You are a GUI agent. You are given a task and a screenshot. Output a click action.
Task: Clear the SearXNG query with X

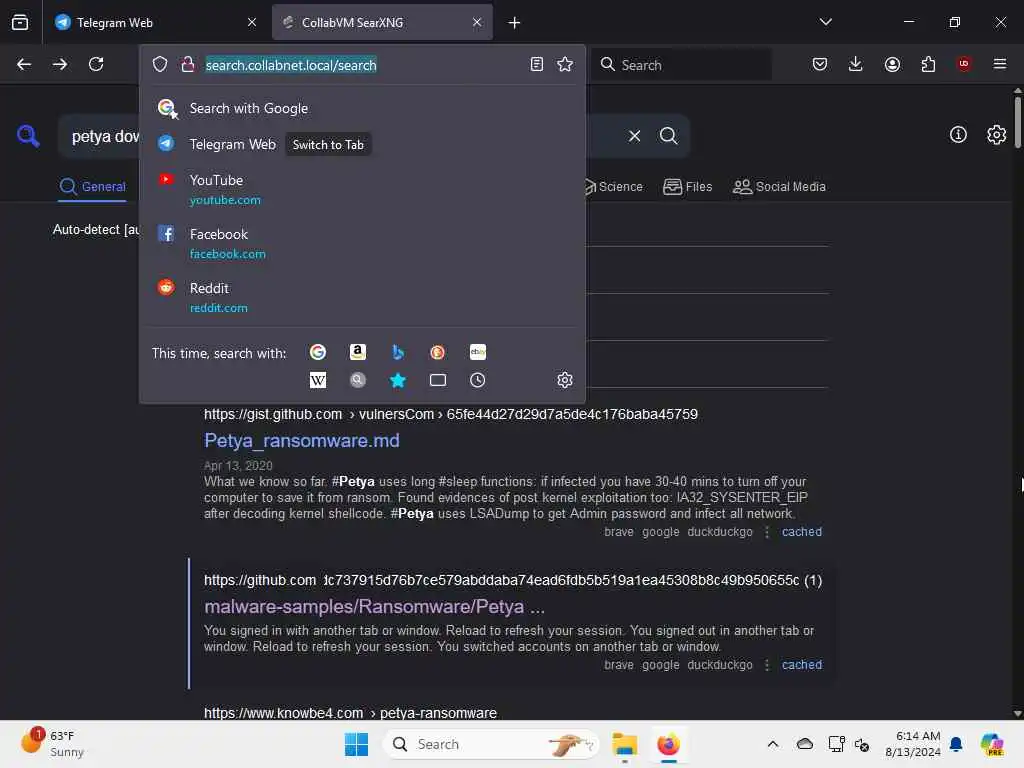(634, 136)
